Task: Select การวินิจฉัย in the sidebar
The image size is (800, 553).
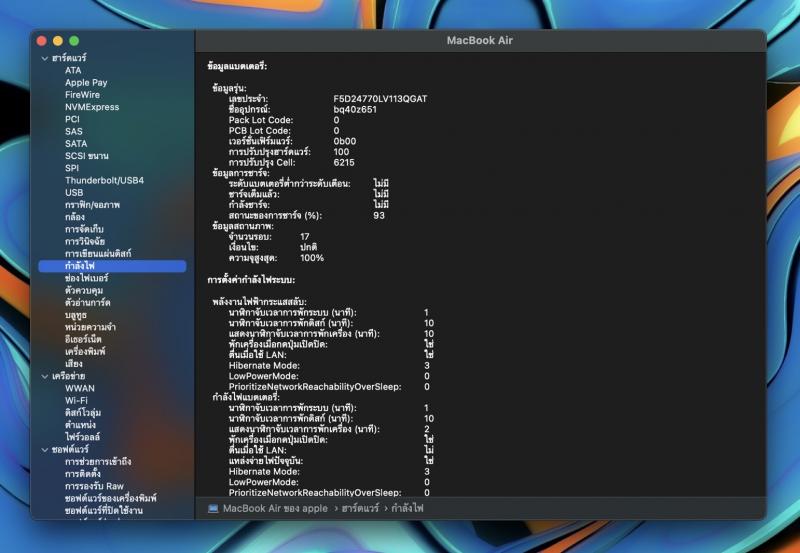Action: [85, 242]
